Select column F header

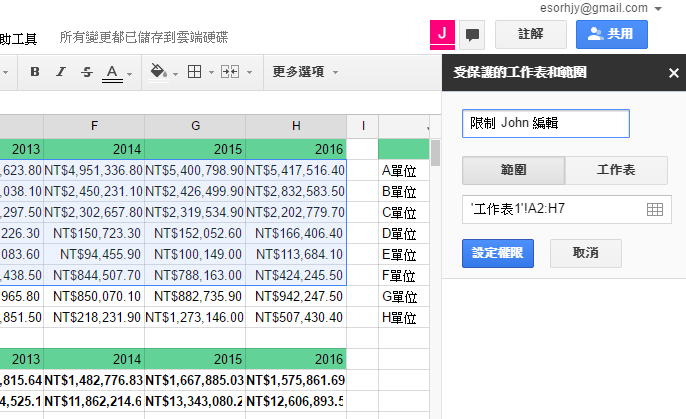click(x=94, y=126)
